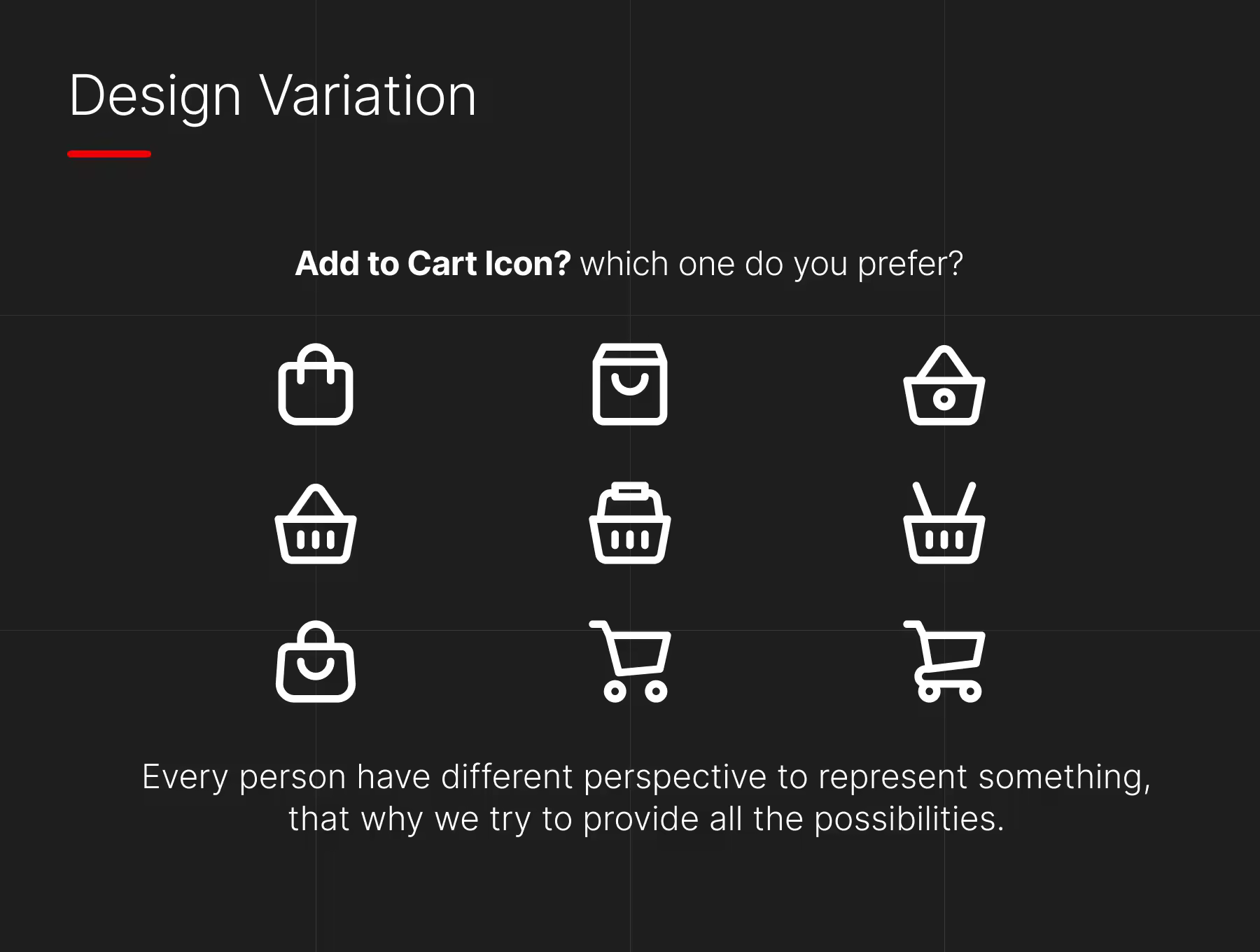
Task: Click the line "that why we try to provide"
Action: click(646, 820)
